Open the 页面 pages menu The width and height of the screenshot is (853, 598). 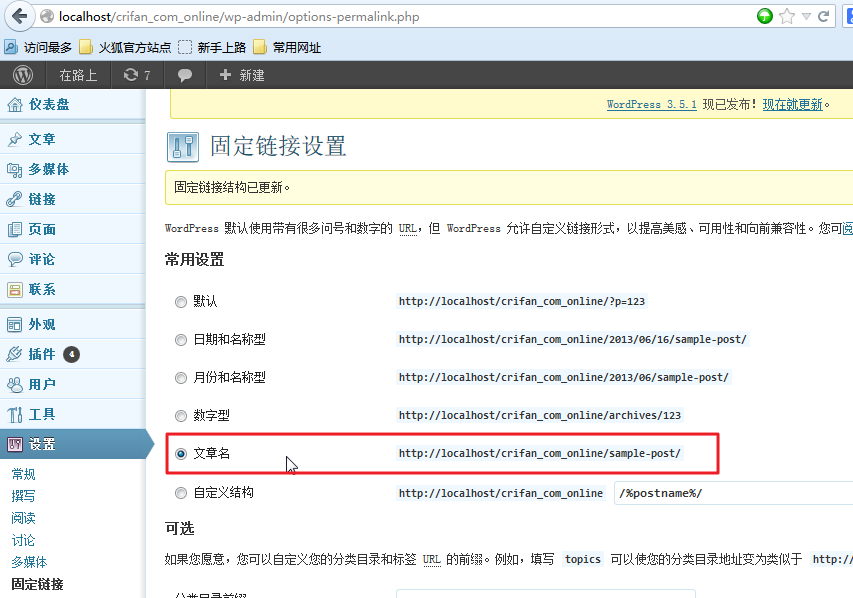click(x=72, y=229)
